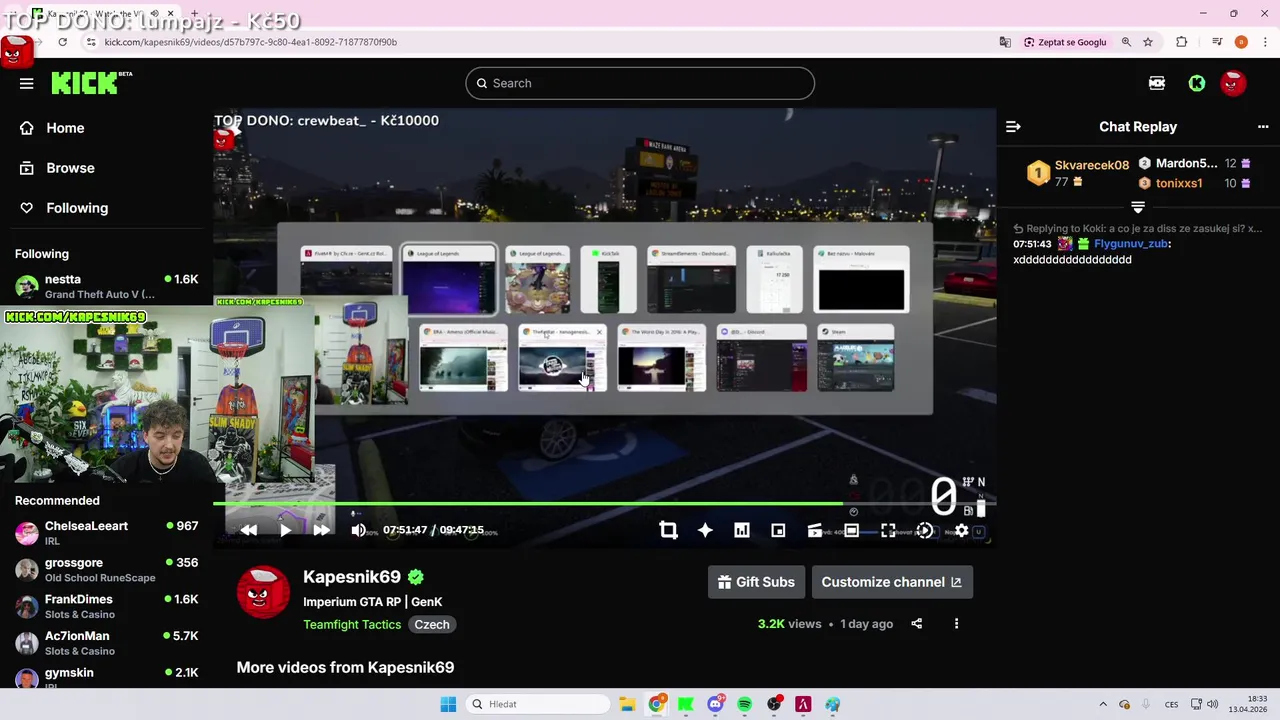Open video more-options three dots
This screenshot has height=720, width=1280.
pos(956,624)
